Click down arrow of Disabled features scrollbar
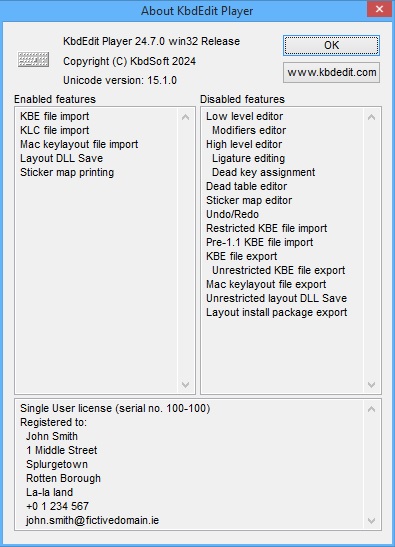Viewport: 395px width, 547px height. (x=372, y=384)
